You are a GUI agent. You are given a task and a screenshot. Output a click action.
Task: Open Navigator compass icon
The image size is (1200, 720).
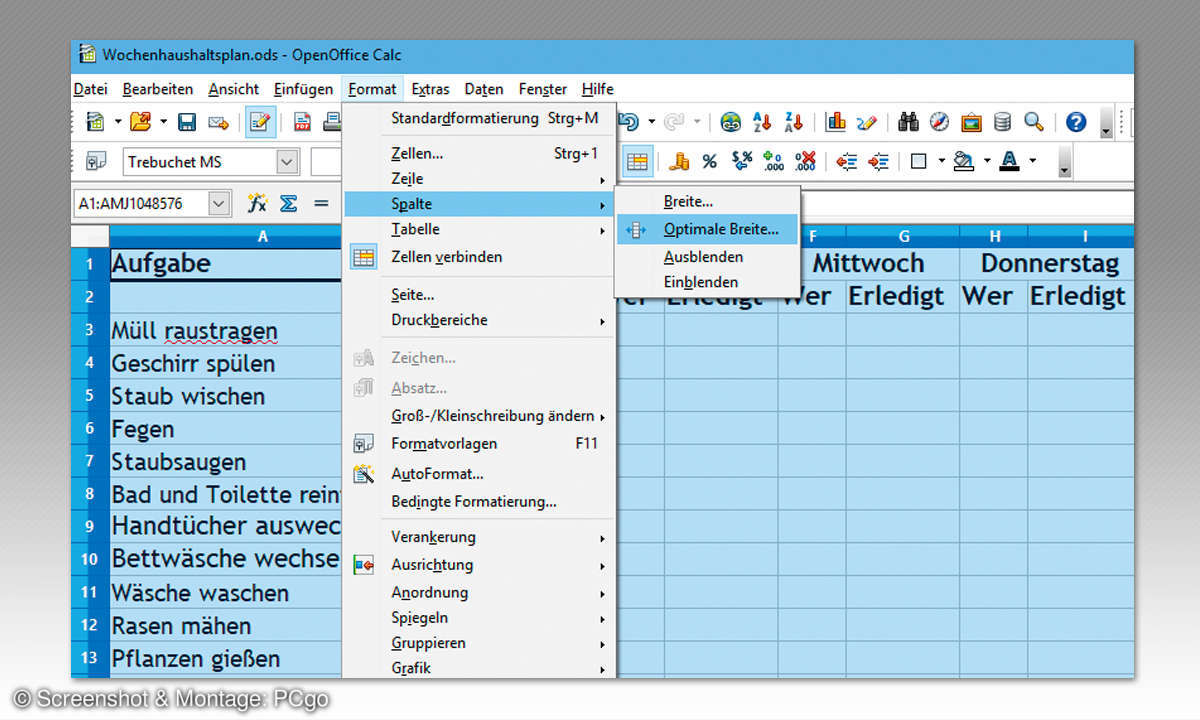coord(940,122)
